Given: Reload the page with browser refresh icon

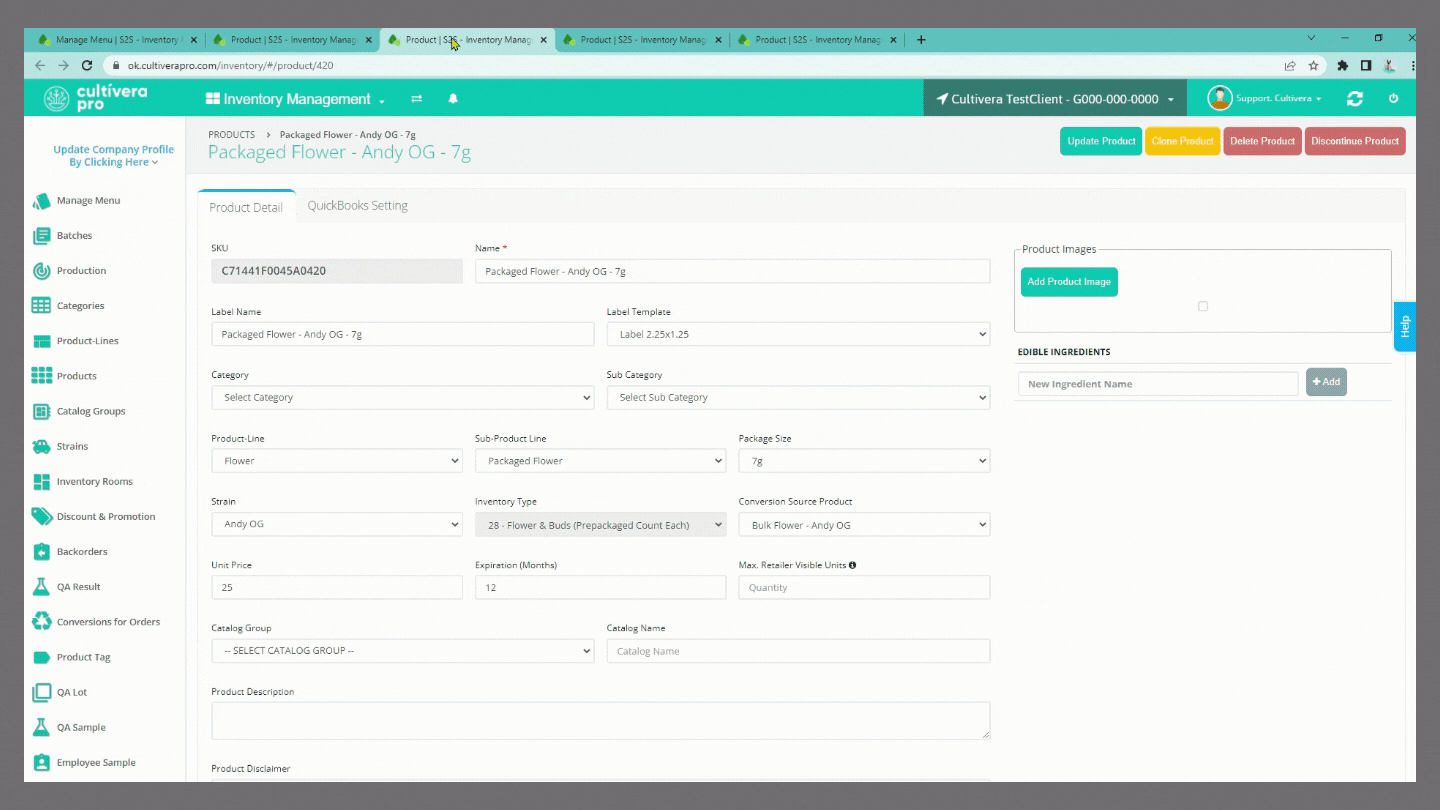Looking at the screenshot, I should [x=87, y=65].
